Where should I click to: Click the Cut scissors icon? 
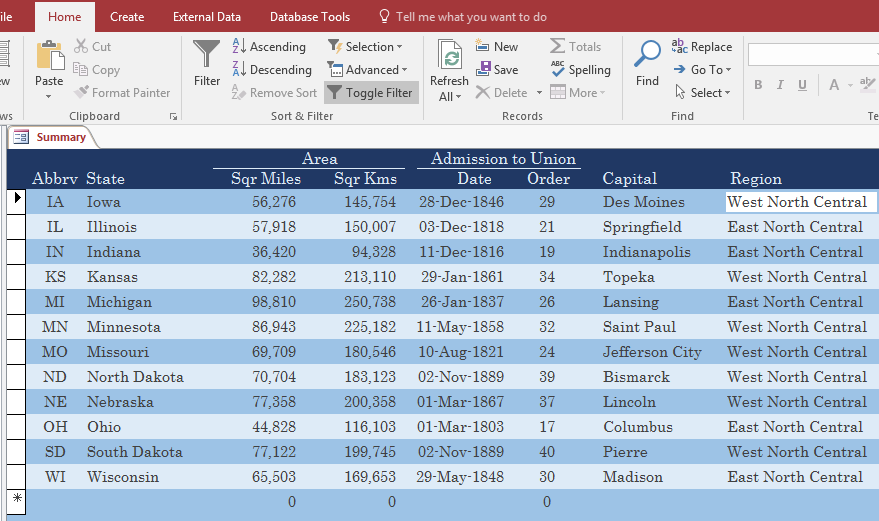click(x=81, y=46)
